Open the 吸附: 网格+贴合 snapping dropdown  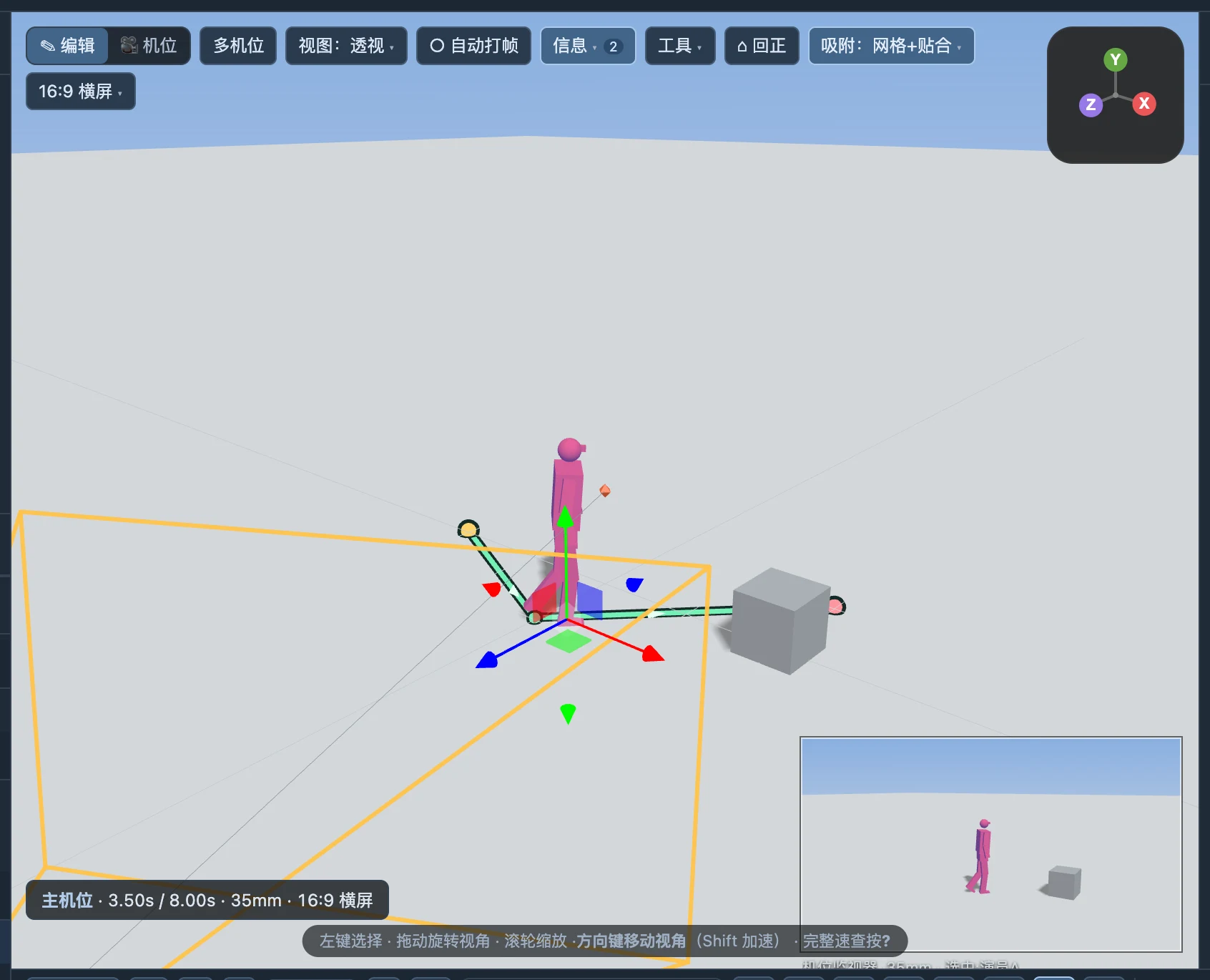(891, 46)
